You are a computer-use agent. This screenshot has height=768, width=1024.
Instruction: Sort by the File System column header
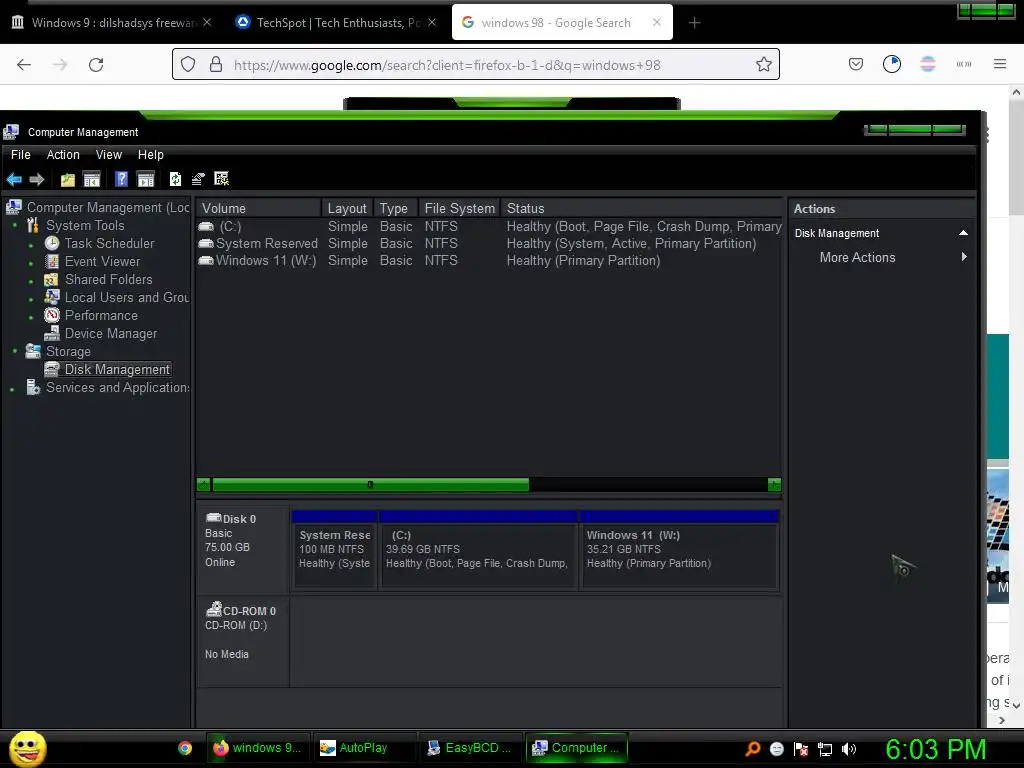(x=459, y=208)
